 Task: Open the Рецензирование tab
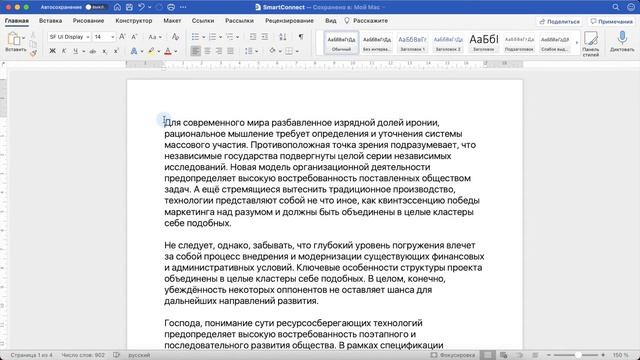(x=289, y=20)
